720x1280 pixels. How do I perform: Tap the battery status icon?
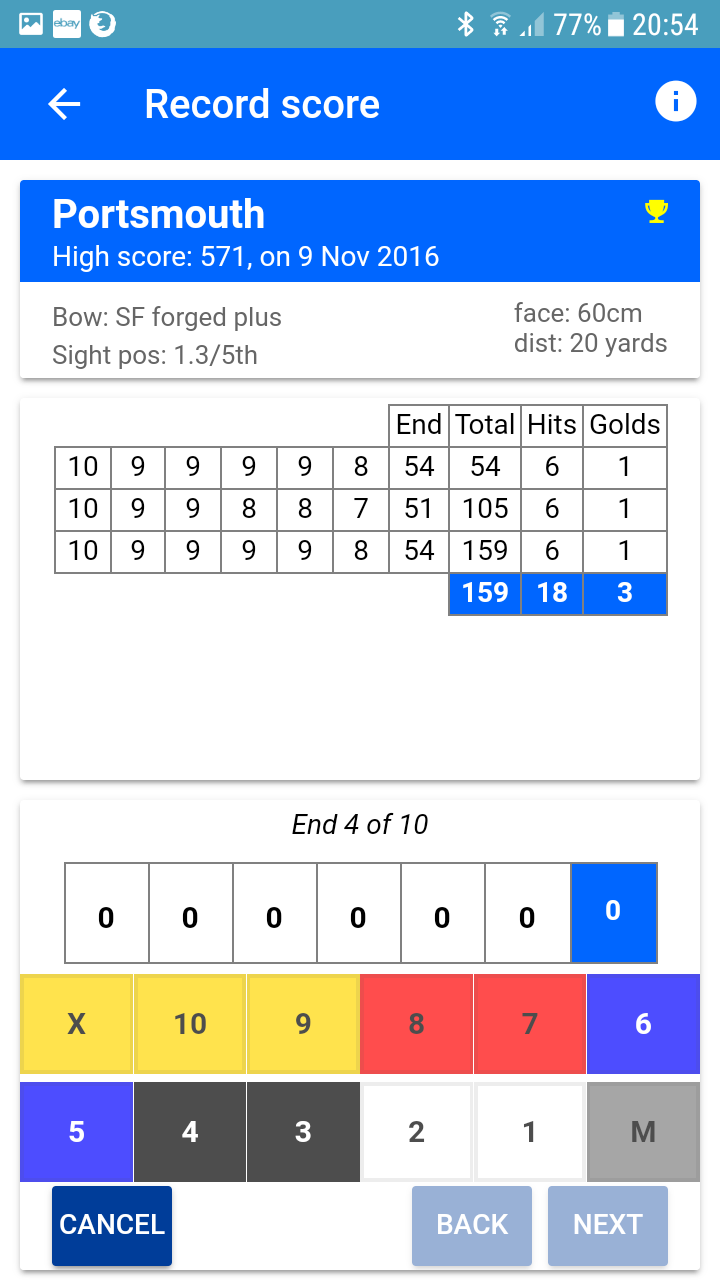click(x=615, y=24)
